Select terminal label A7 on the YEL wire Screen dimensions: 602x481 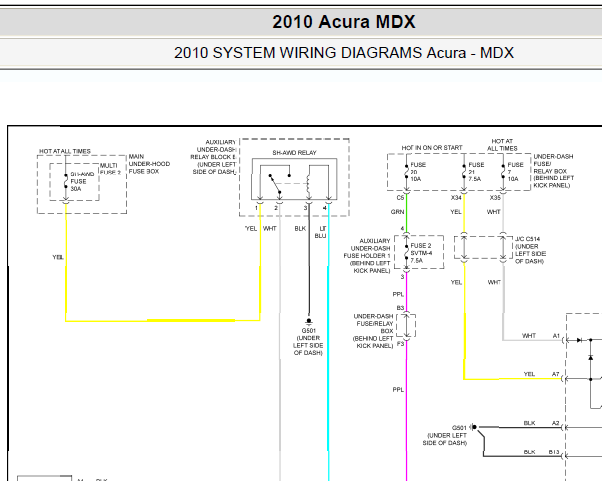[556, 374]
